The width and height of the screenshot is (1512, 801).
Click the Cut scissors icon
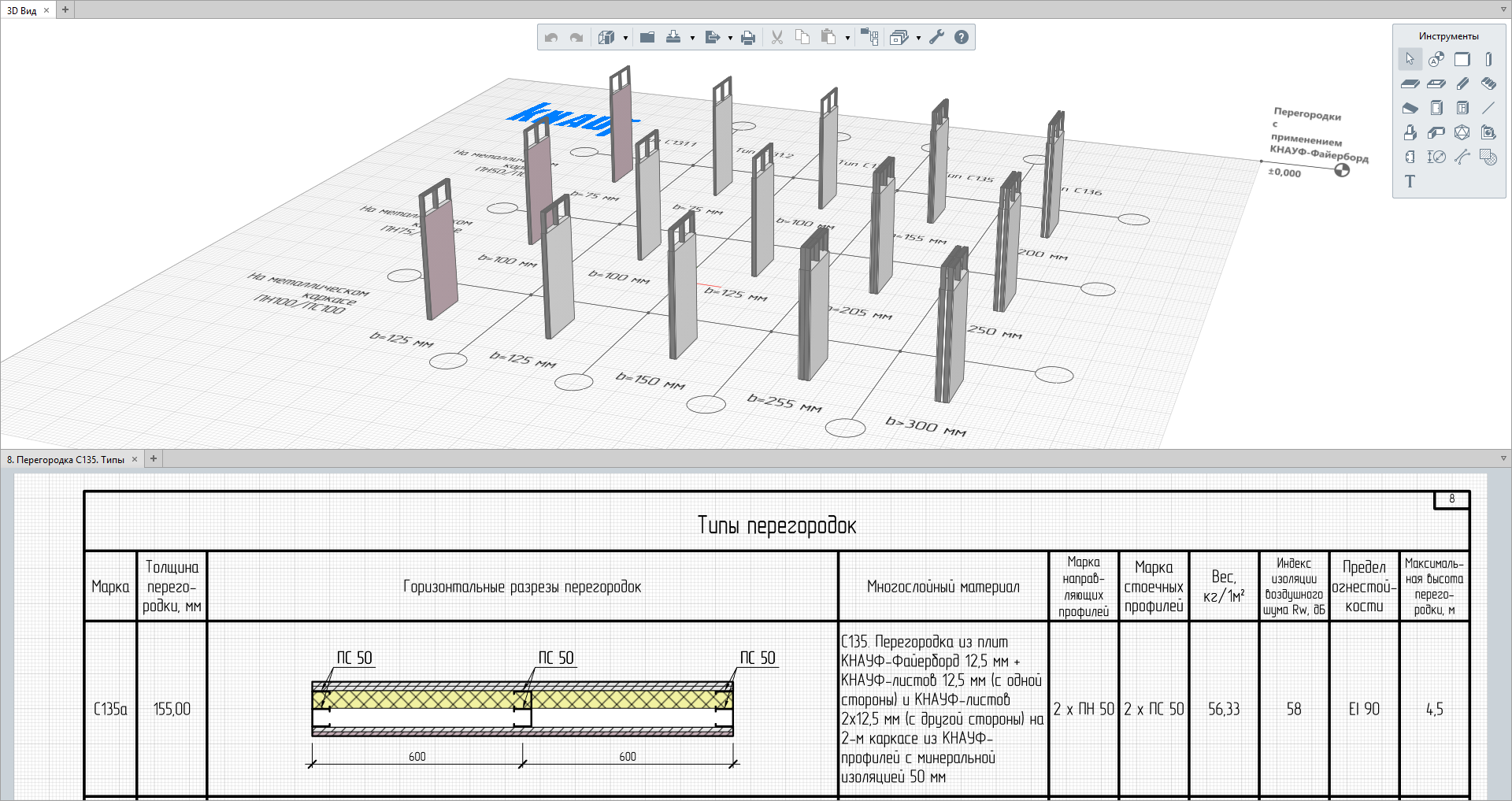(x=777, y=37)
